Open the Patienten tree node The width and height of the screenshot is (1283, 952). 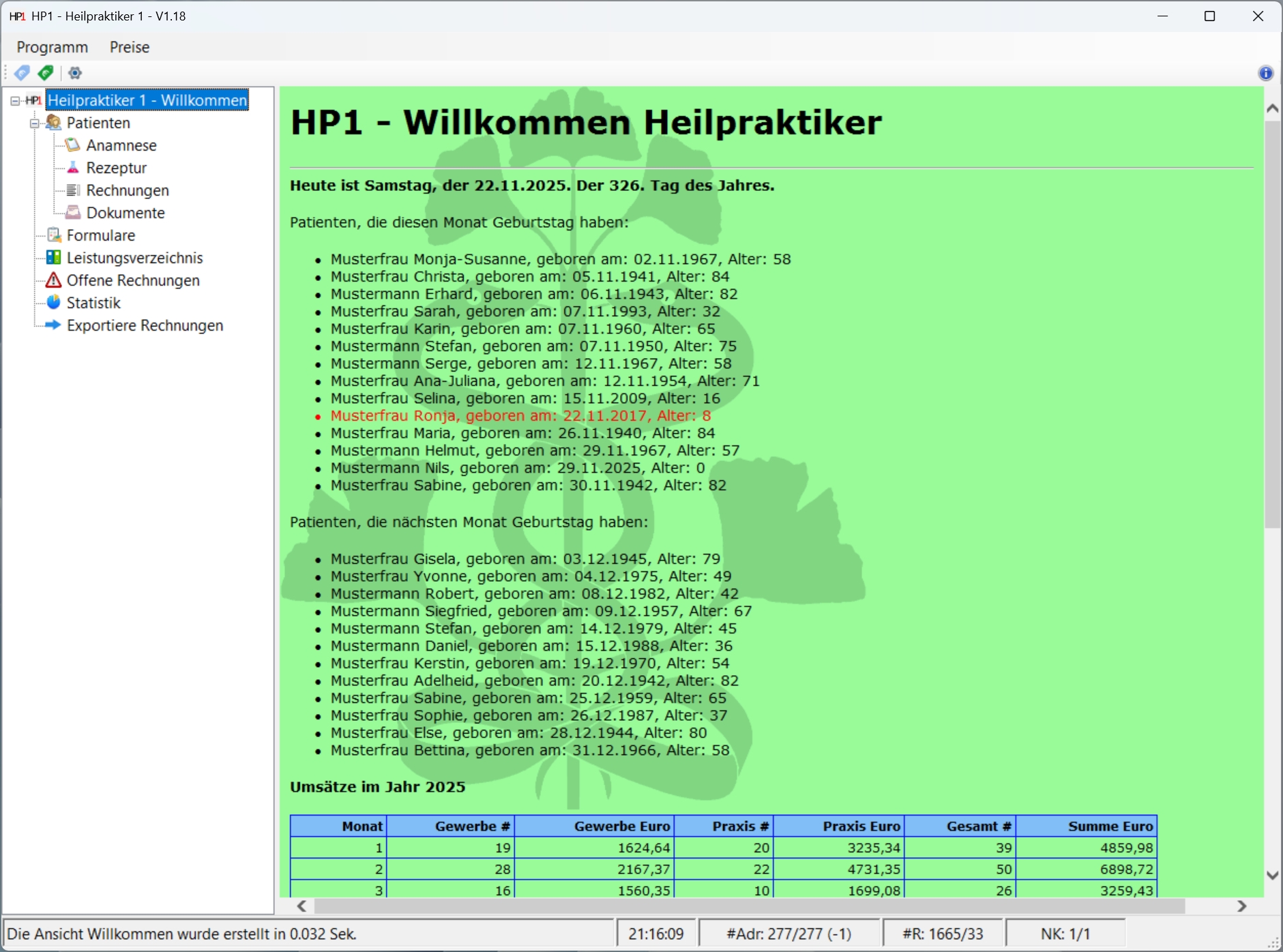pos(98,123)
